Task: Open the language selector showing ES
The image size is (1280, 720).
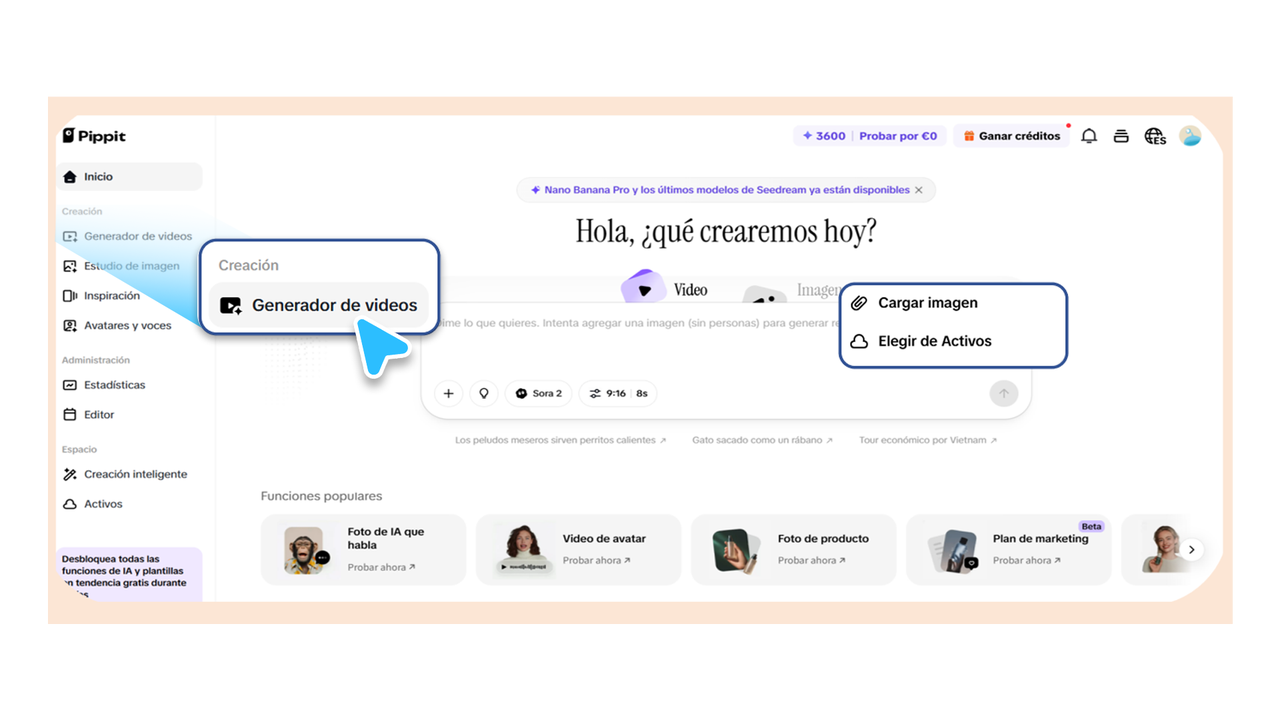Action: pos(1155,135)
